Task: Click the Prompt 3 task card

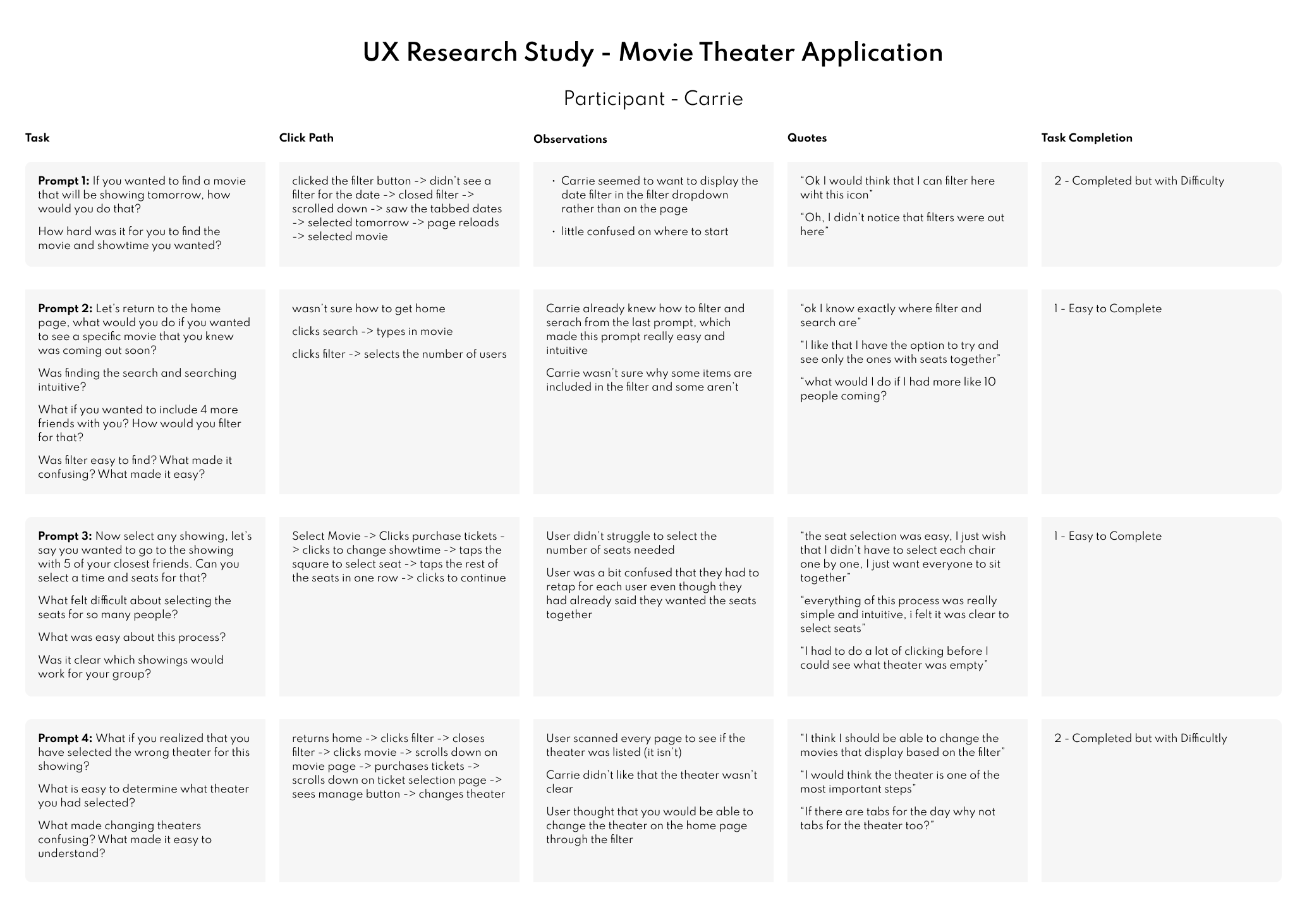Action: click(x=145, y=605)
